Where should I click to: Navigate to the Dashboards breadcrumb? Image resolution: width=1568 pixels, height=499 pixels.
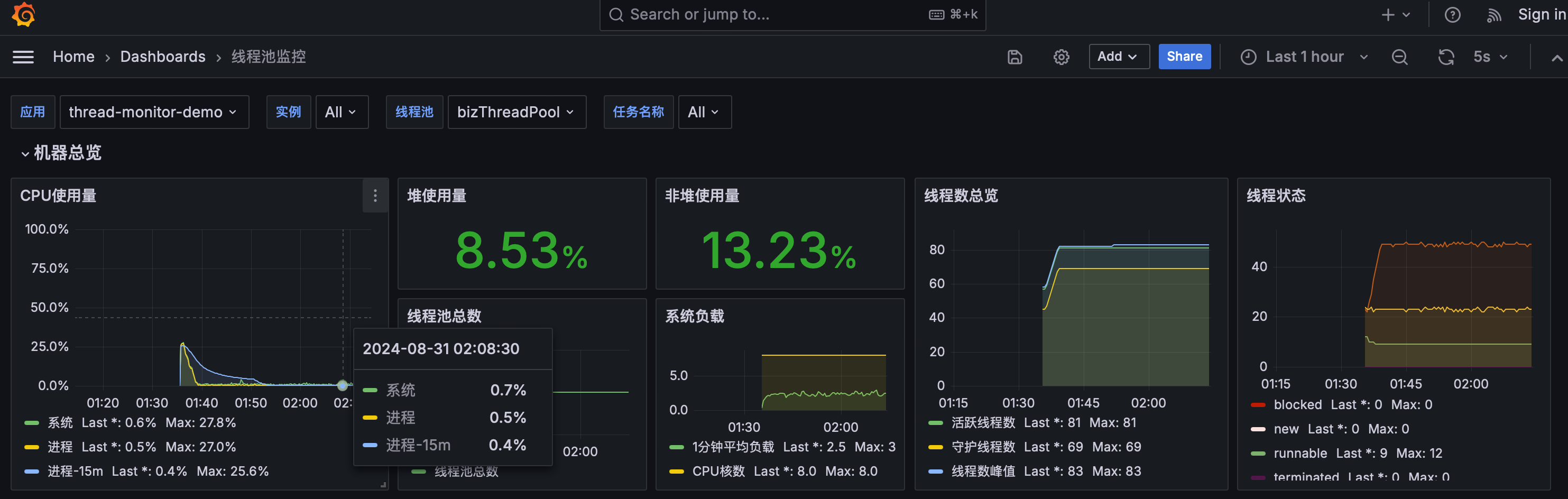click(x=163, y=57)
